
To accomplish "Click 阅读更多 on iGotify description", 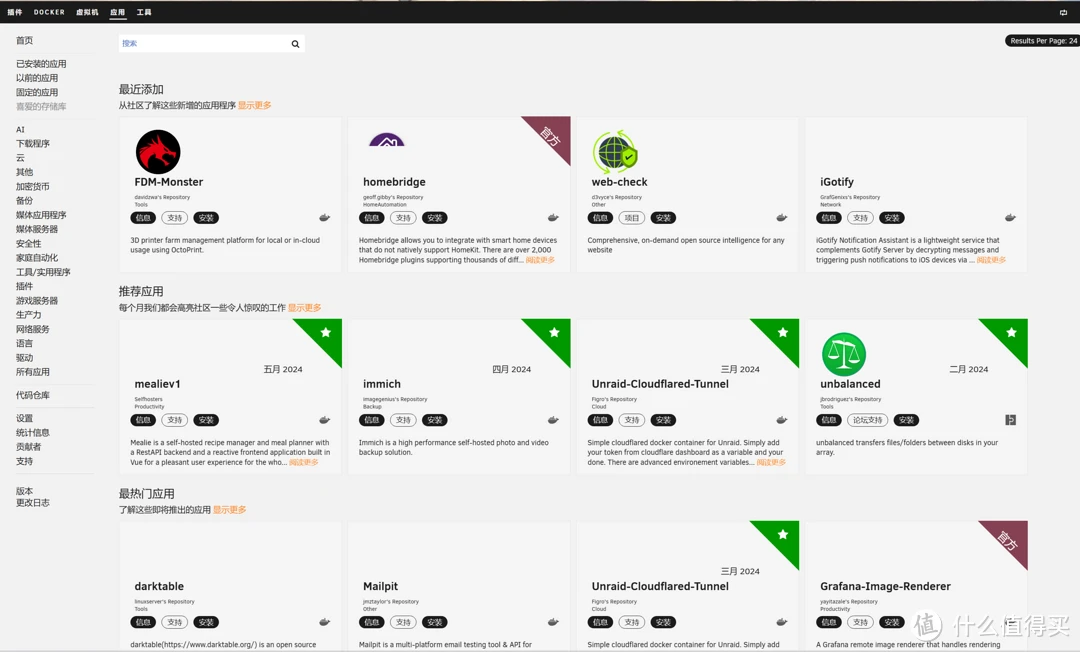I will click(x=991, y=260).
